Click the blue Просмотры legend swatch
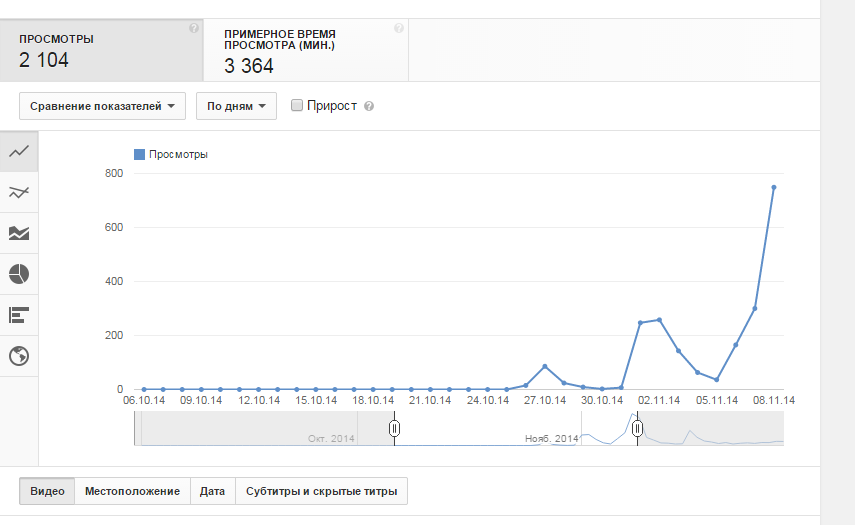 [140, 154]
